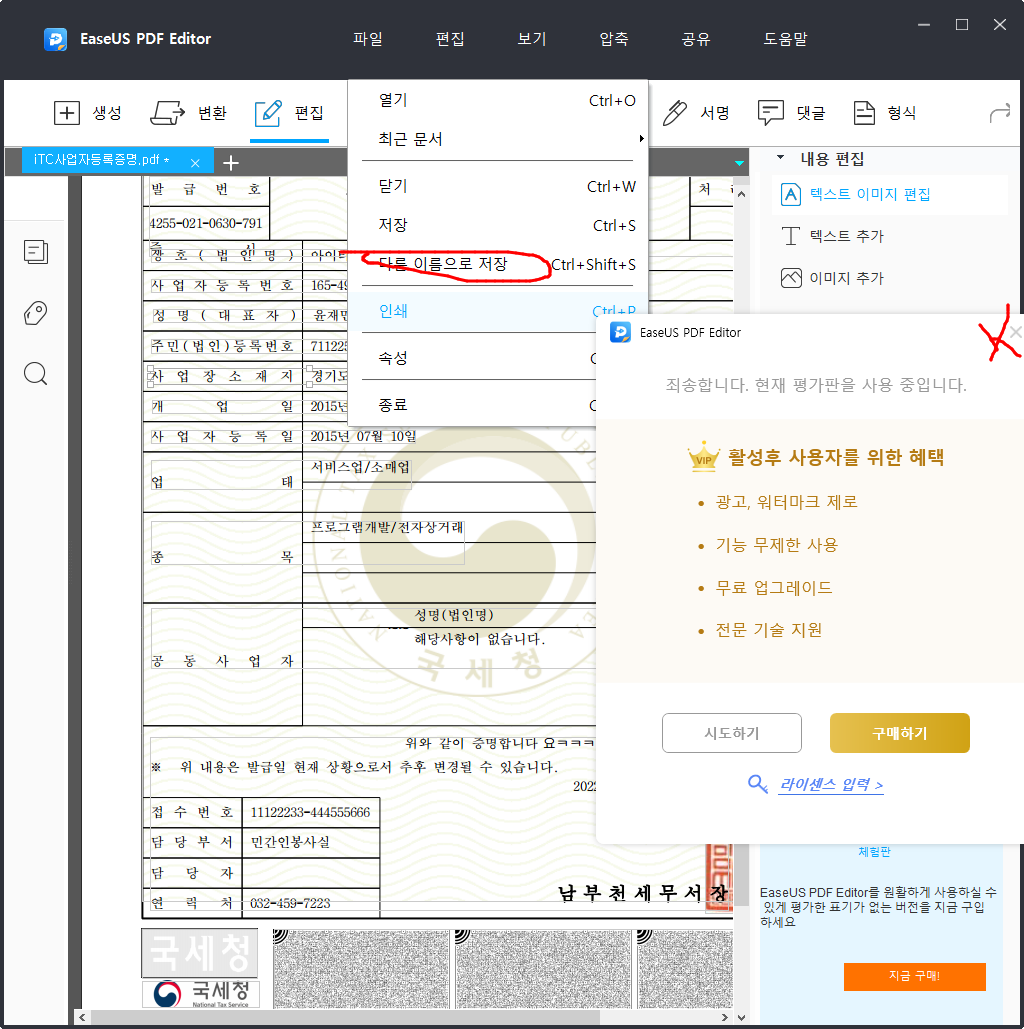This screenshot has width=1024, height=1029.
Task: Expand the 최근 문서 submenu arrow
Action: click(x=641, y=138)
